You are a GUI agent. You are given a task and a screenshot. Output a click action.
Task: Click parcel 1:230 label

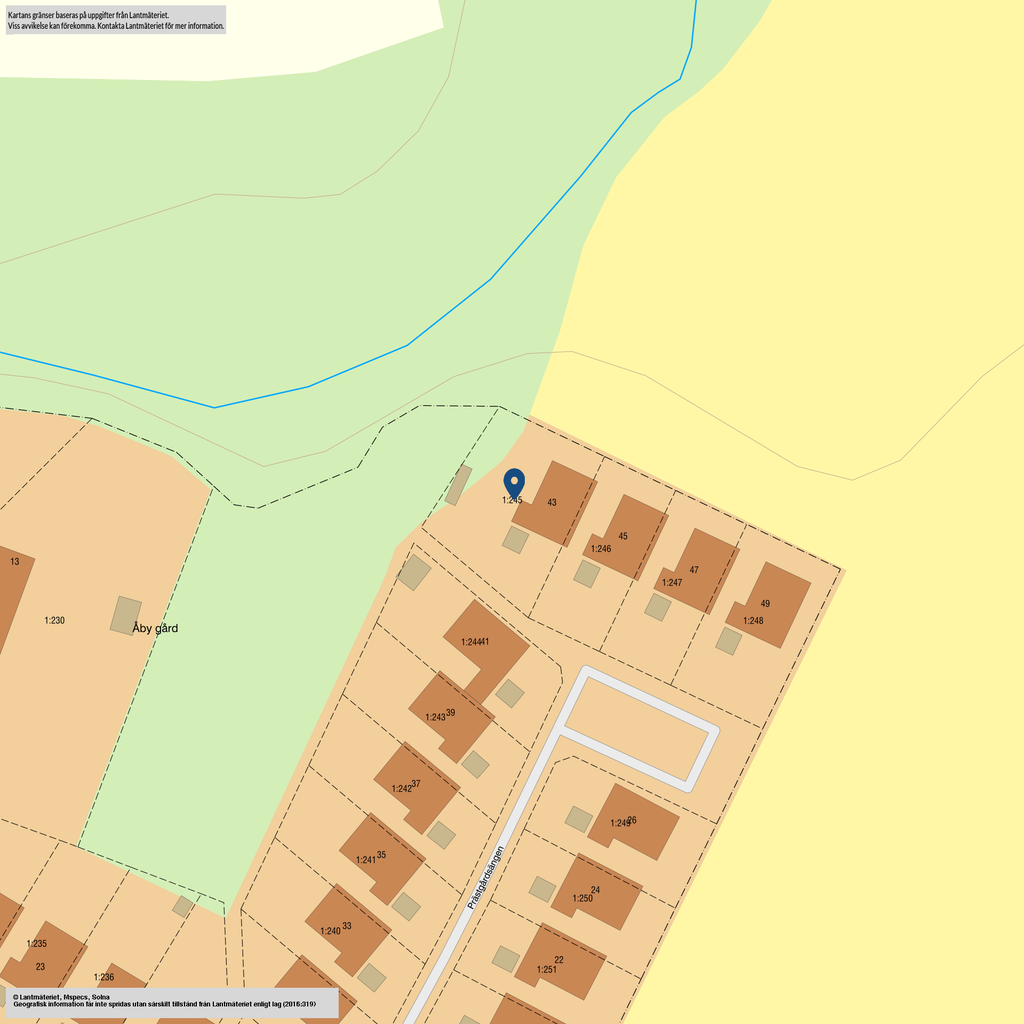[54, 621]
